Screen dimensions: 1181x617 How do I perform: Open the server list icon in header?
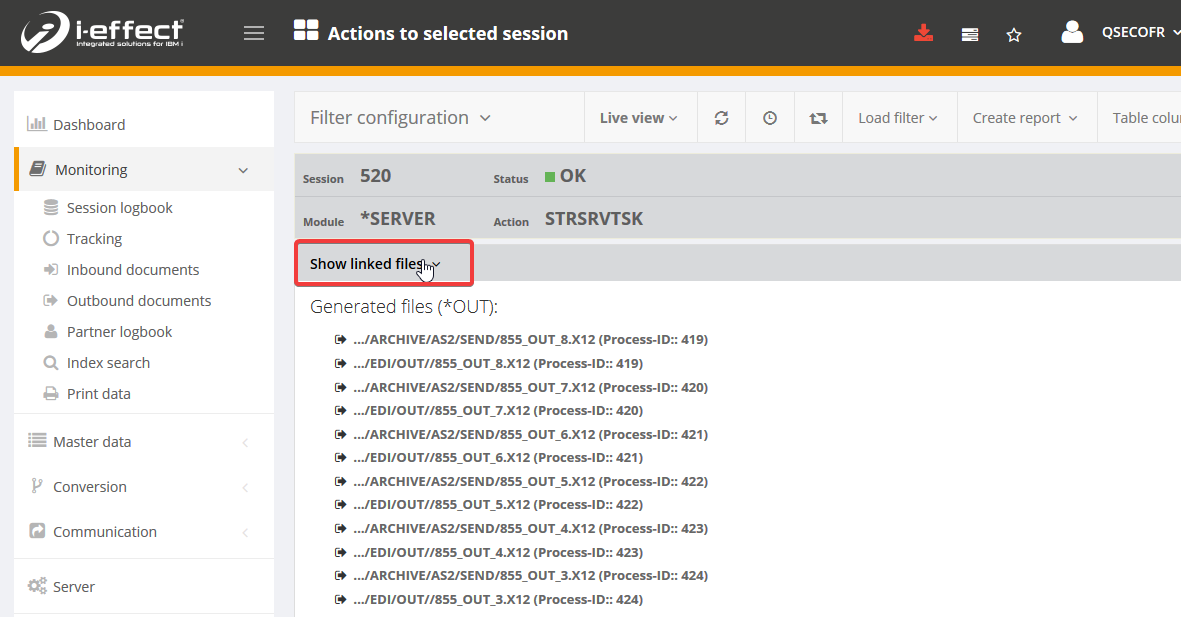[x=969, y=34]
